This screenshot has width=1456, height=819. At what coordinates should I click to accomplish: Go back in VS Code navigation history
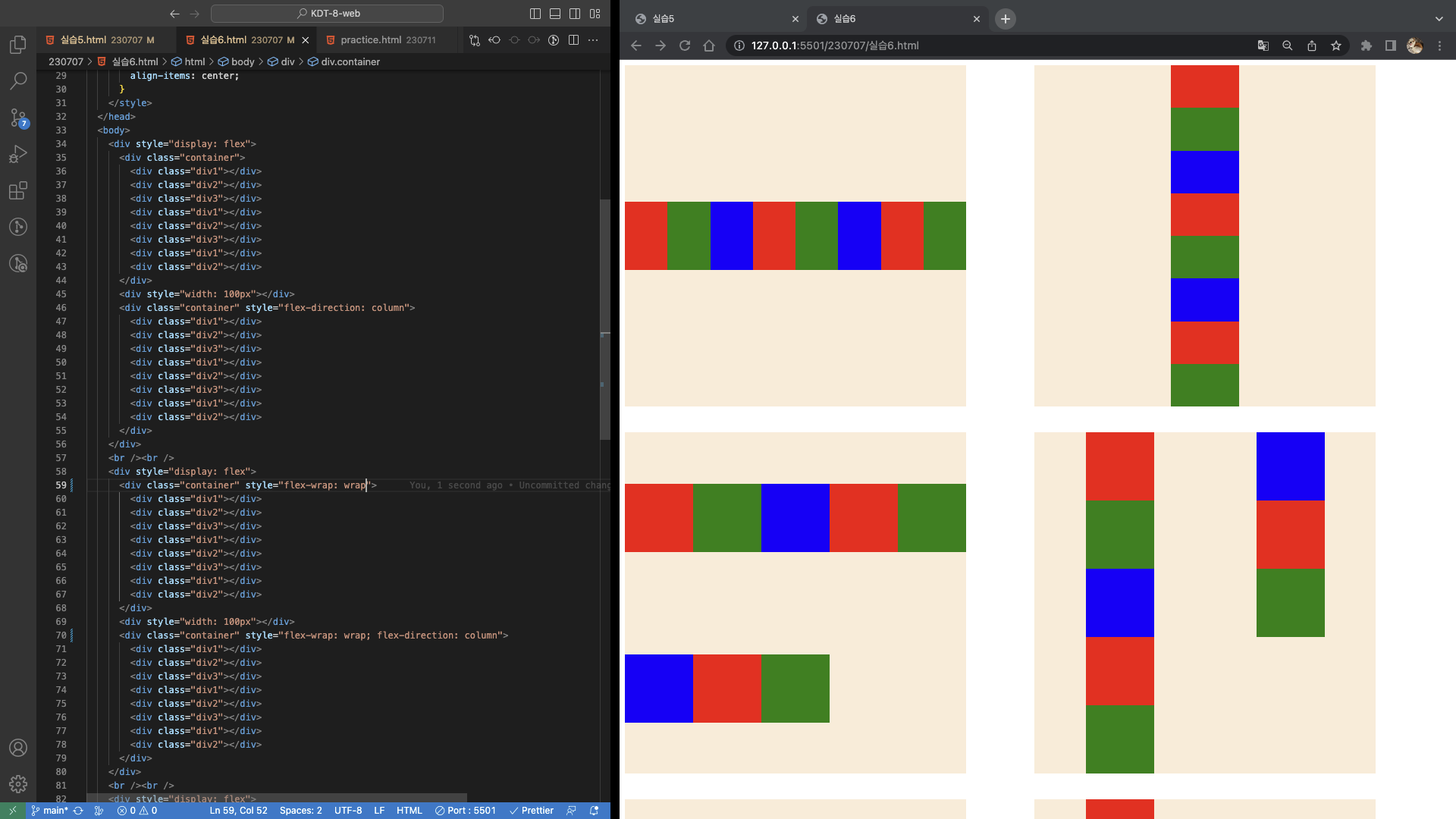click(175, 14)
